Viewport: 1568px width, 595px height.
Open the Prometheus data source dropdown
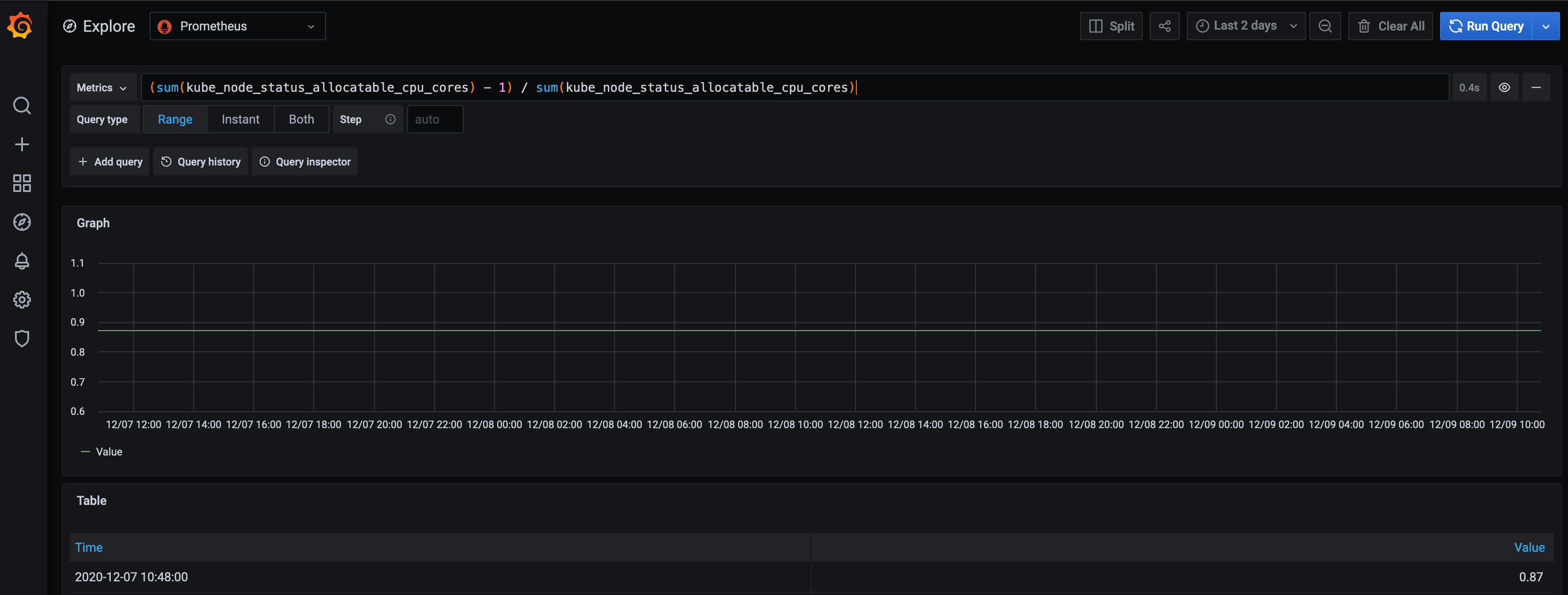(x=237, y=26)
